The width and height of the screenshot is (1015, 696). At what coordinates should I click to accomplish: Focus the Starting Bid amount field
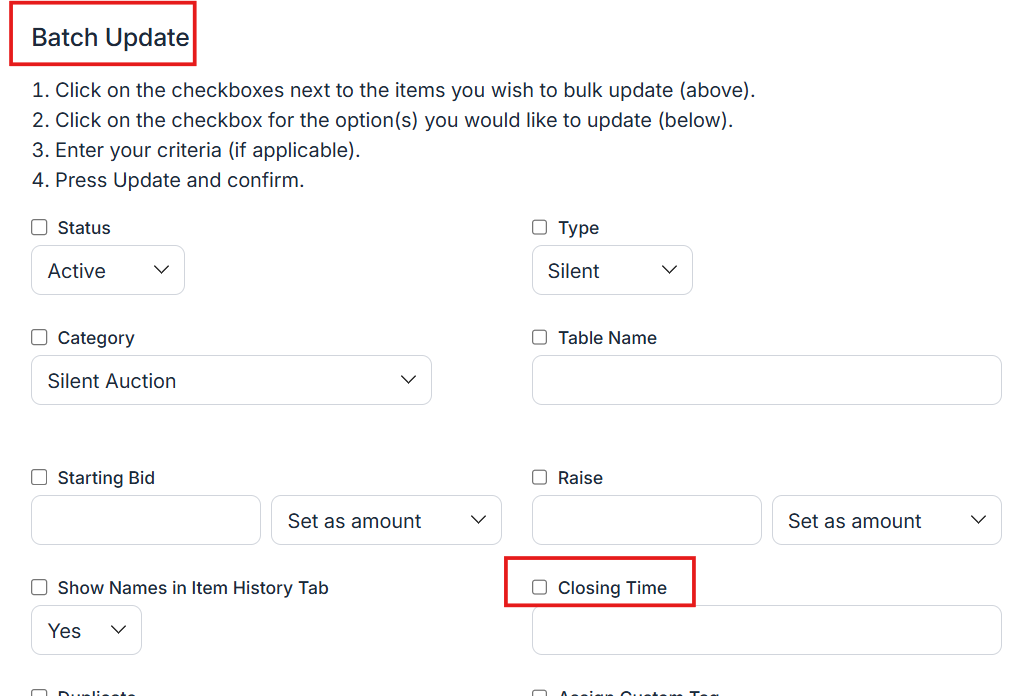click(146, 521)
